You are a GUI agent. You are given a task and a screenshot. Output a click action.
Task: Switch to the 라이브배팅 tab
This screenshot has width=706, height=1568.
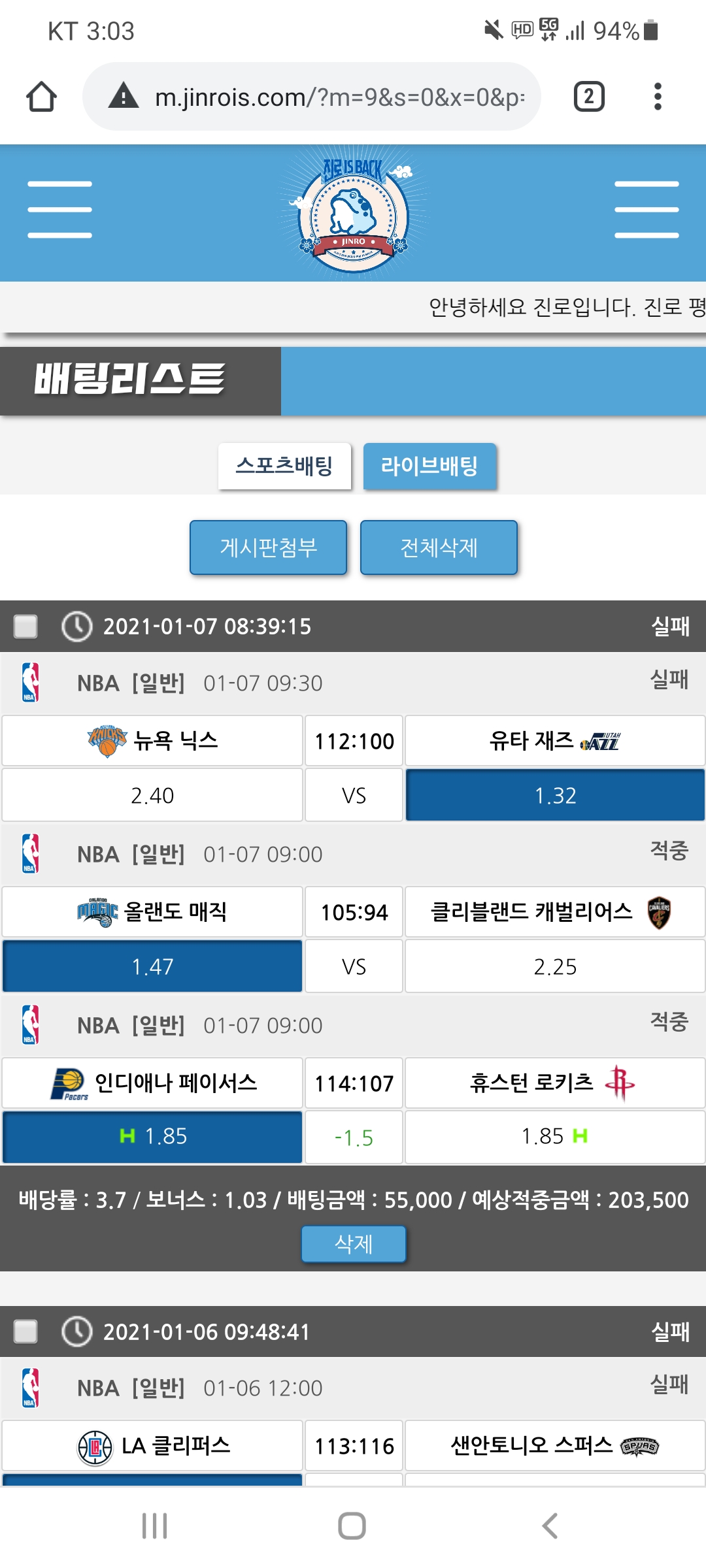429,466
